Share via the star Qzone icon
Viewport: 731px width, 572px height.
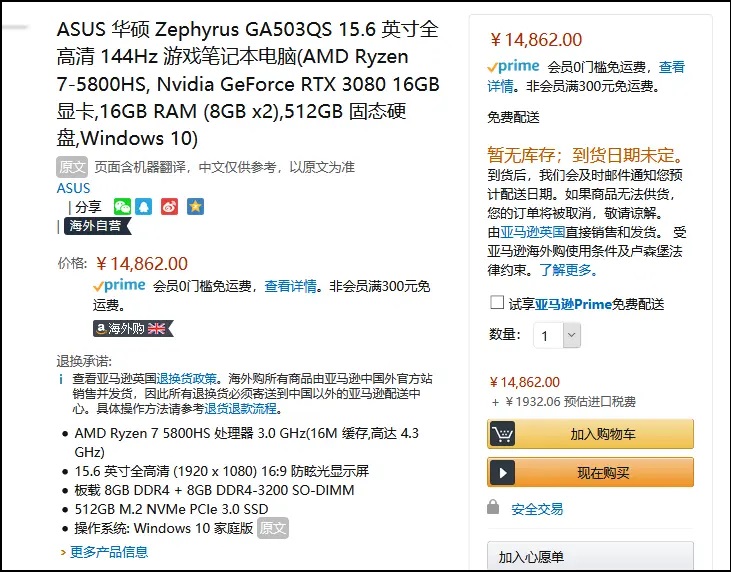click(x=195, y=207)
